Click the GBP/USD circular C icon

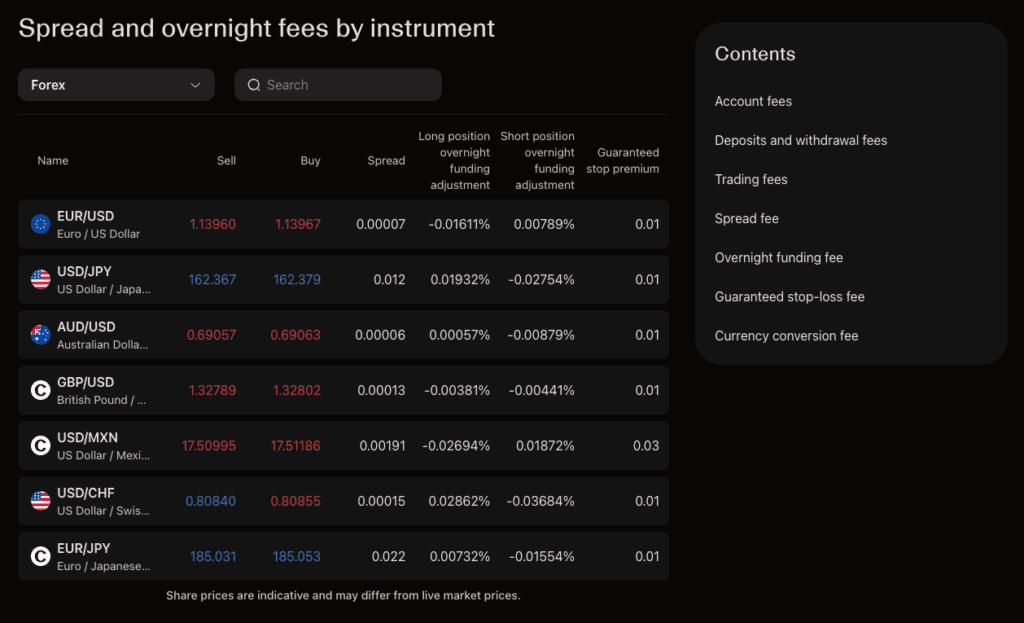pyautogui.click(x=40, y=391)
